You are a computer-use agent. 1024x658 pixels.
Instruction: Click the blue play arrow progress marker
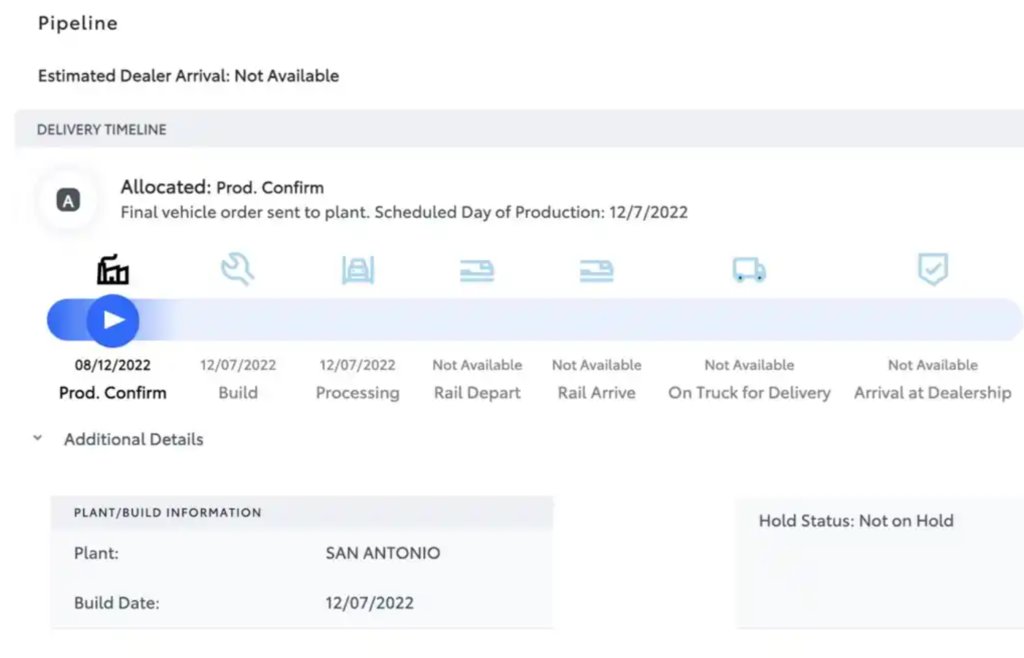pos(113,320)
